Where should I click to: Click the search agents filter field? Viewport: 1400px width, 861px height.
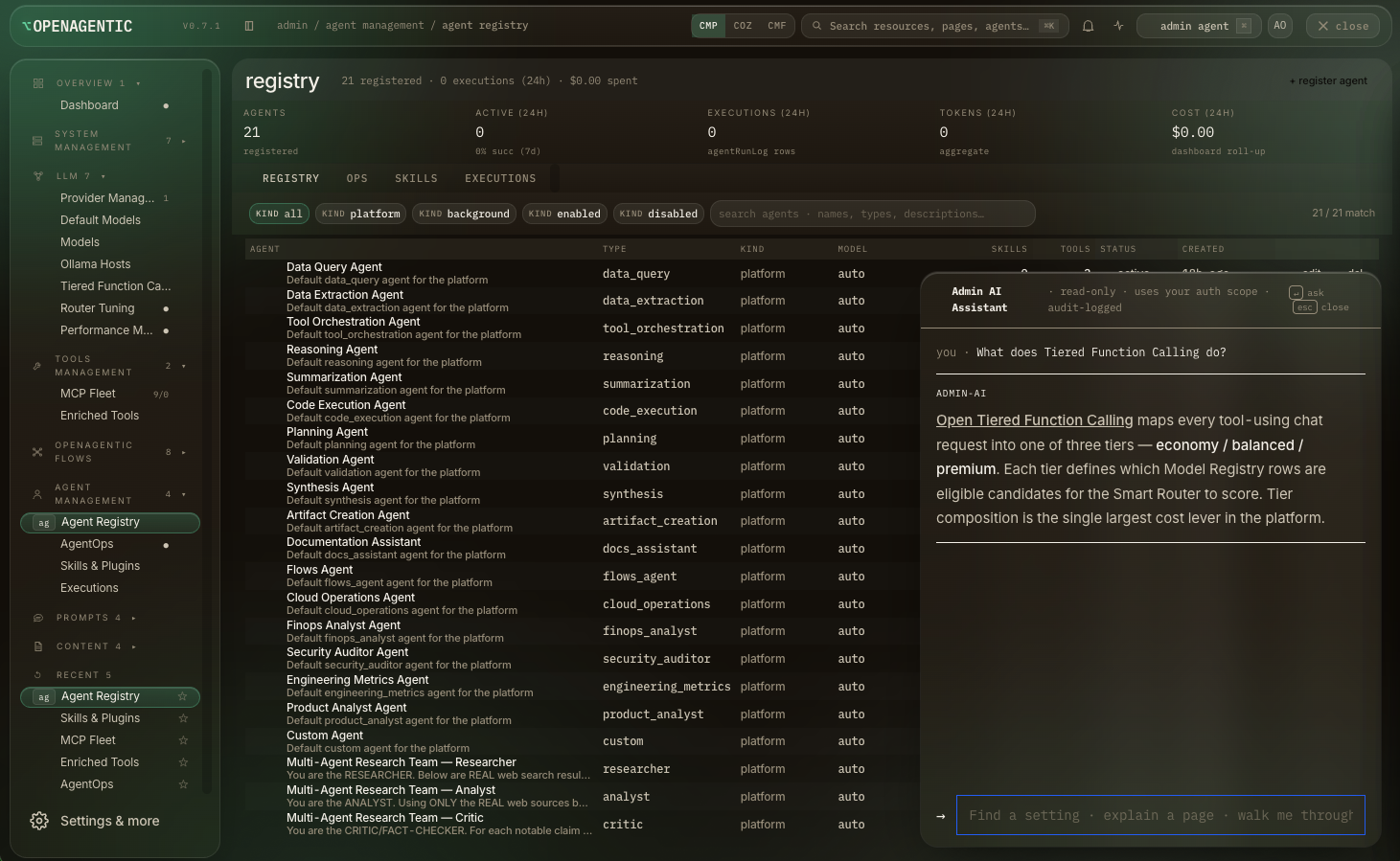click(873, 214)
